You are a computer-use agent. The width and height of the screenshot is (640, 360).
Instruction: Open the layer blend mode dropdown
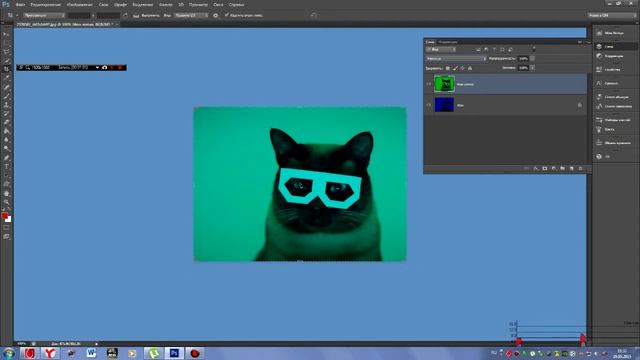coord(456,59)
